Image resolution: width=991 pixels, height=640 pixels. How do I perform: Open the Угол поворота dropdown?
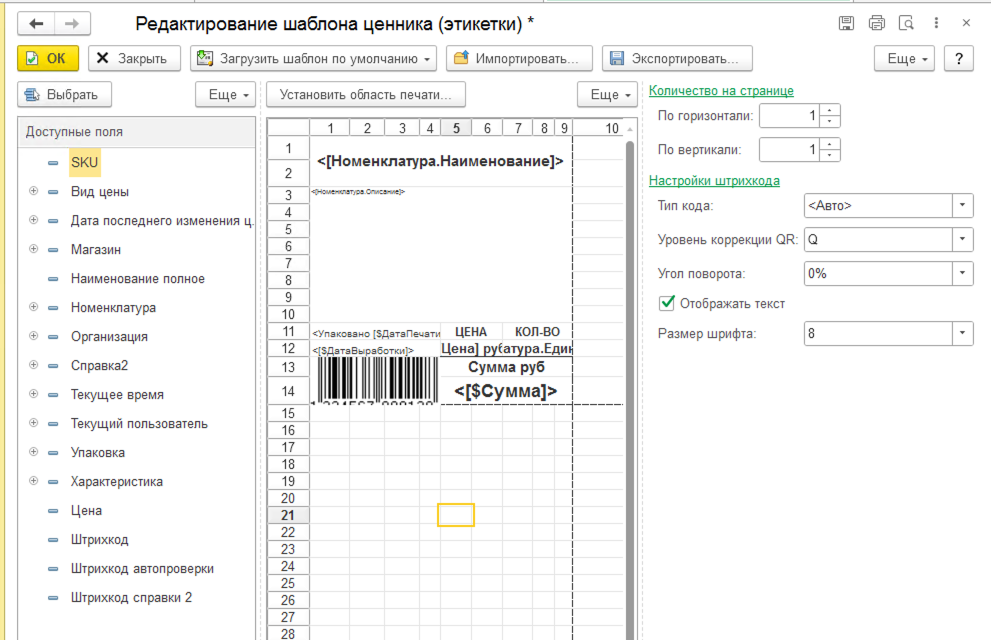[961, 273]
